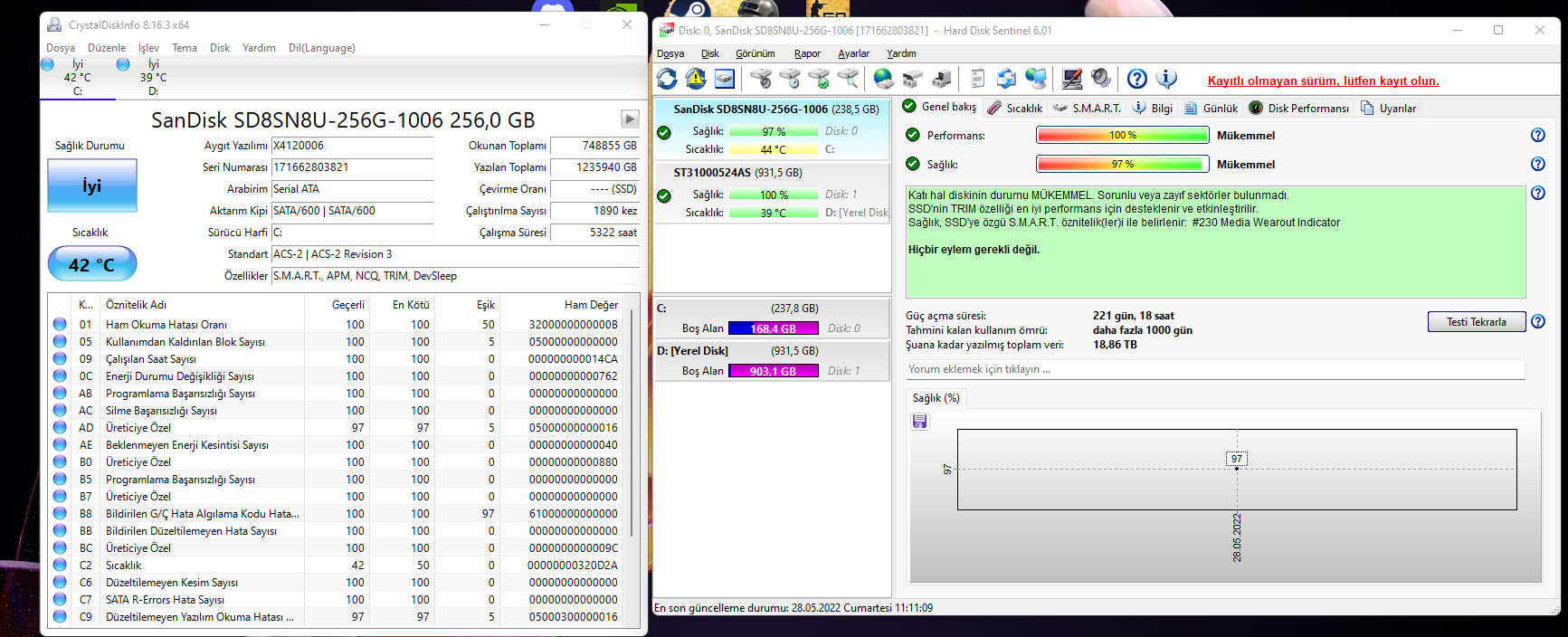Switch to the Sıcaklık tab
This screenshot has height=637, width=1568.
click(1015, 108)
